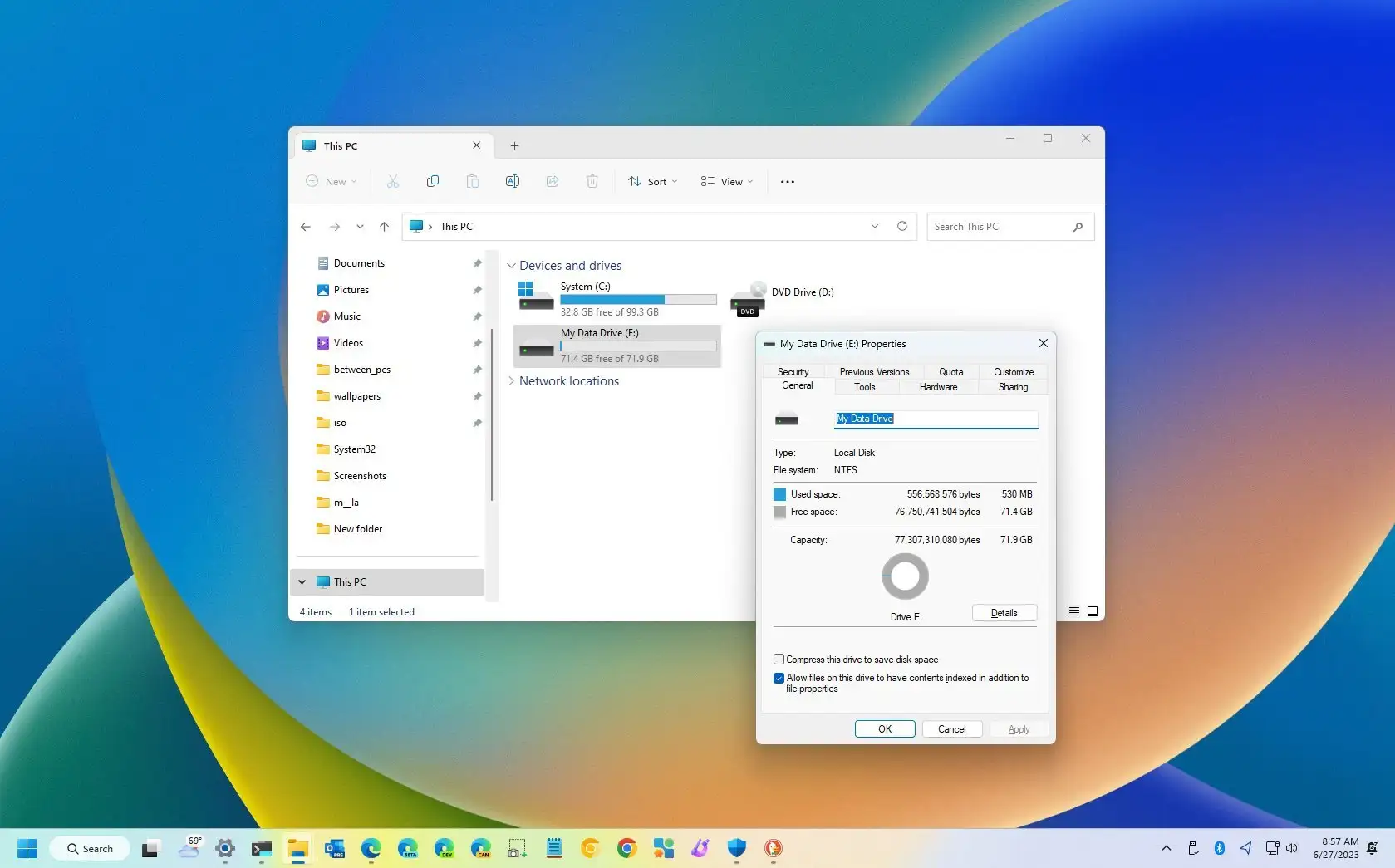Unpin the Documents folder from Quick Access
Image resolution: width=1395 pixels, height=868 pixels.
click(477, 262)
